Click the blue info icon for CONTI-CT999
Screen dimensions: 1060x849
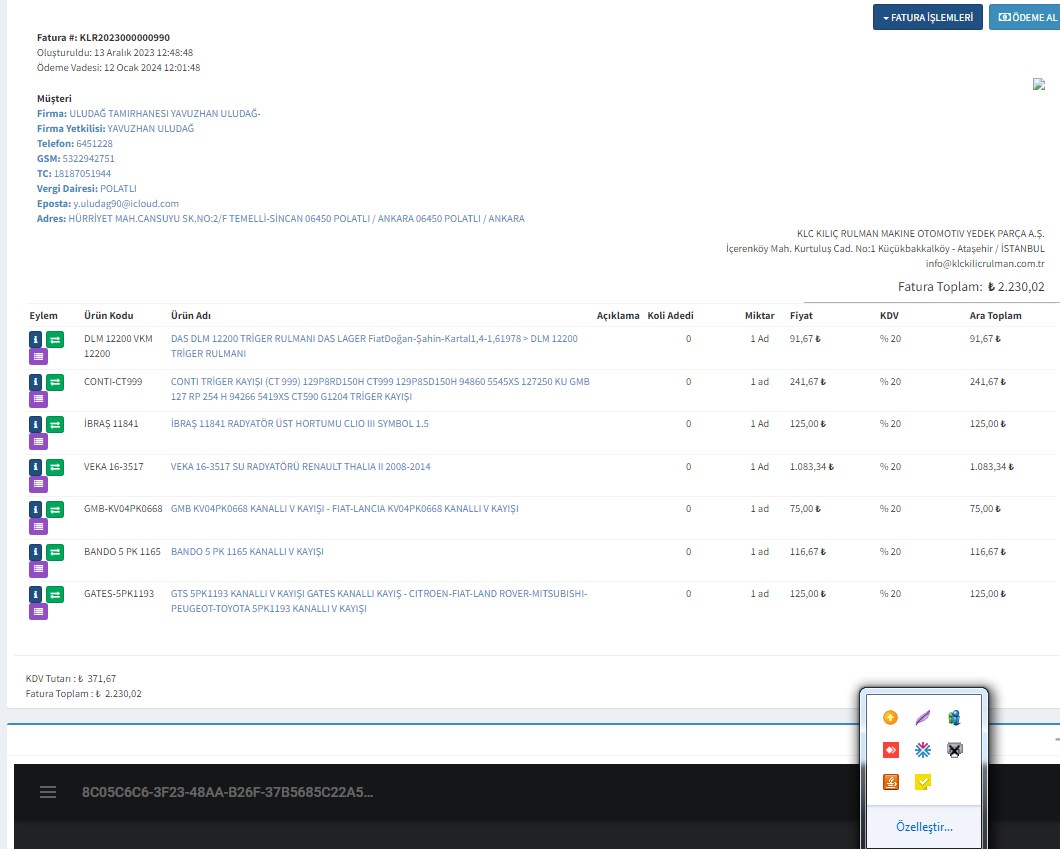(37, 381)
